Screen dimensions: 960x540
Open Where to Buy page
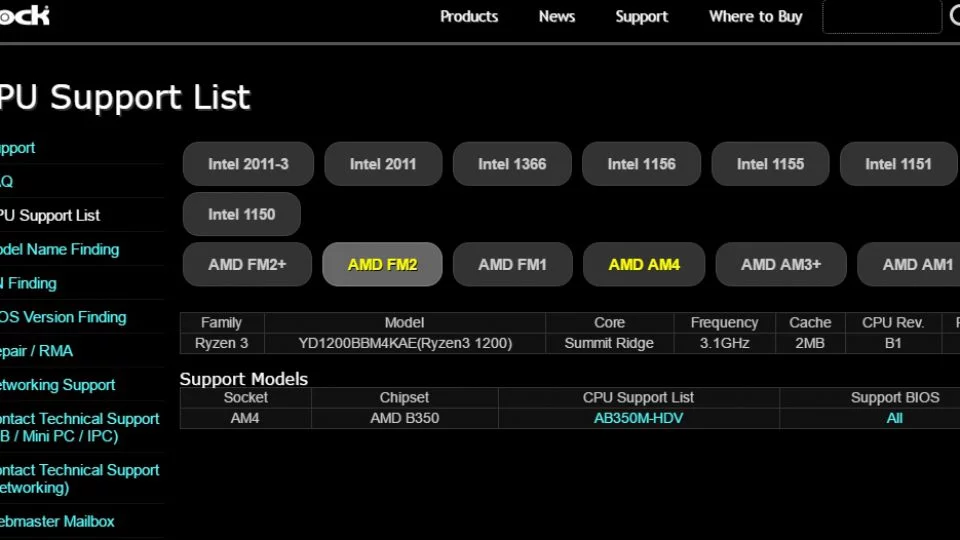tap(756, 17)
